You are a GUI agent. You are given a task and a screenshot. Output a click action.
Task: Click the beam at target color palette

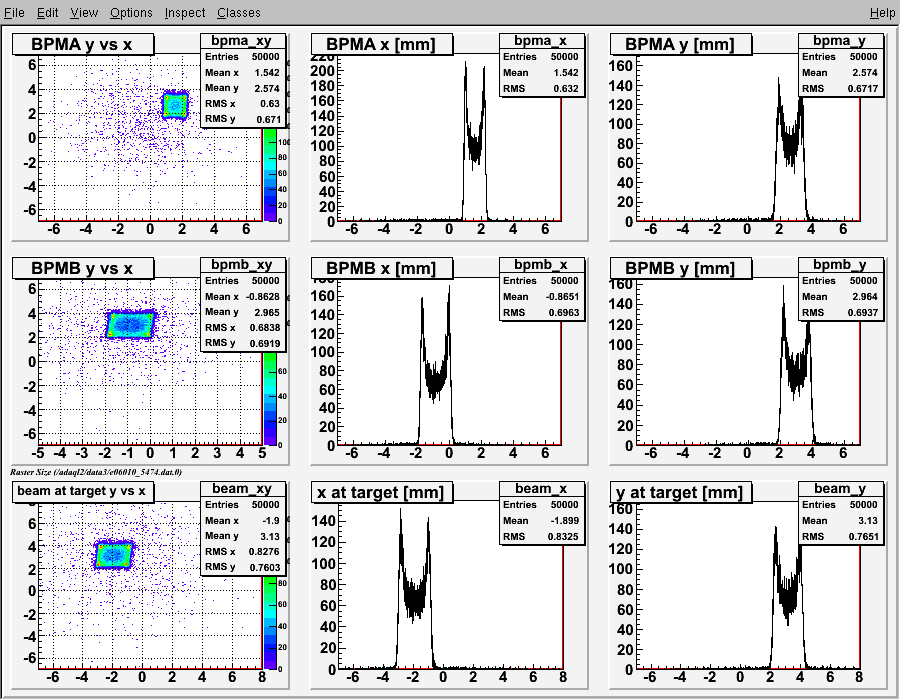(269, 623)
